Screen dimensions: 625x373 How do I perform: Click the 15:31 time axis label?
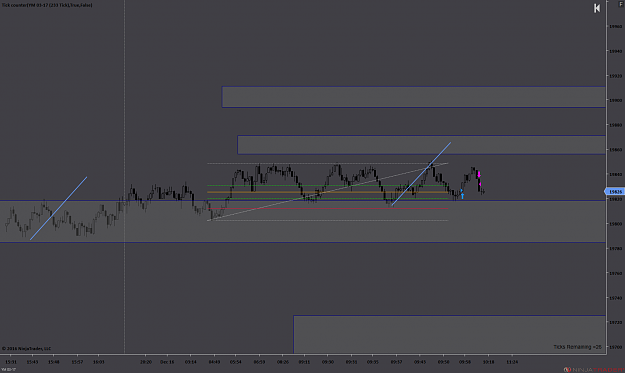pos(11,362)
